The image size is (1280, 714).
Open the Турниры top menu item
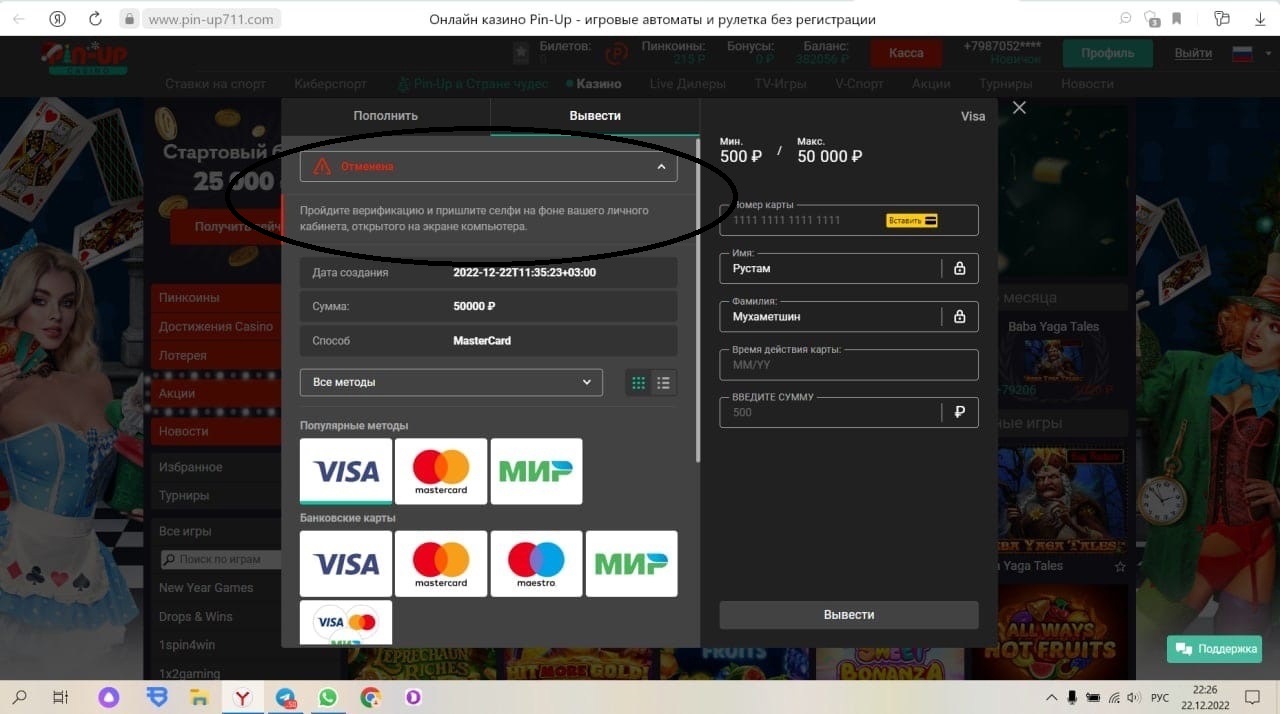pyautogui.click(x=1006, y=84)
